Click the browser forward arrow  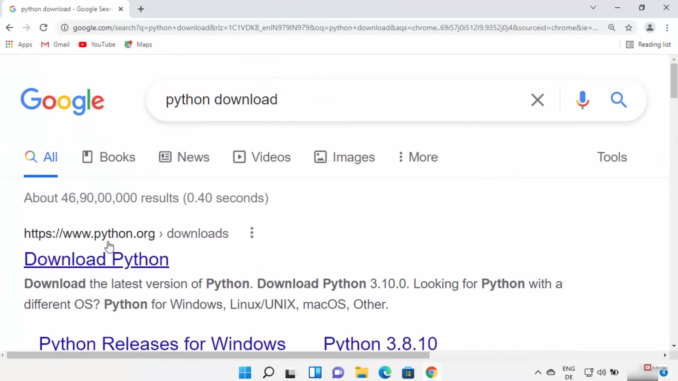(26, 28)
